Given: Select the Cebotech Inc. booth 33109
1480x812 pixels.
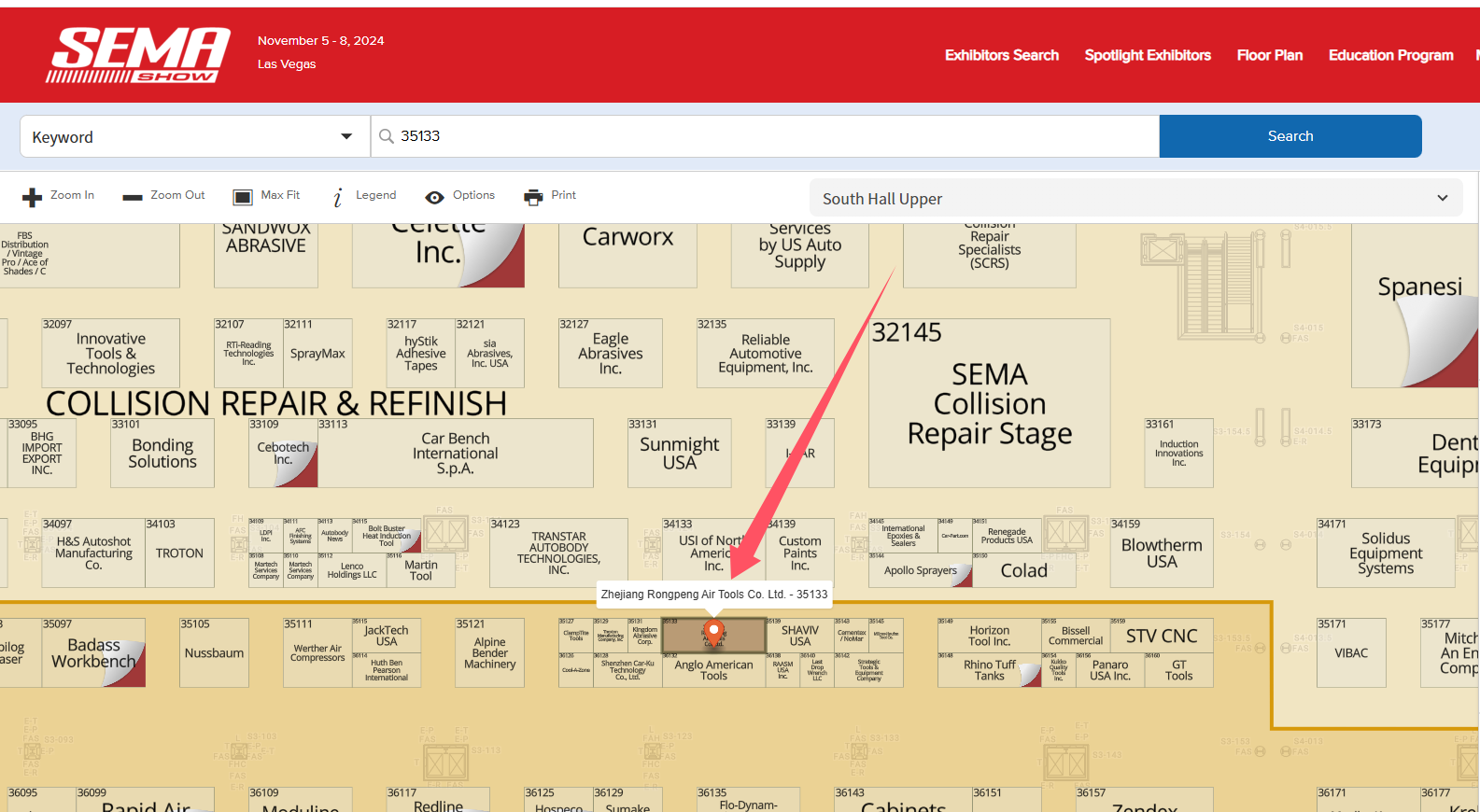Looking at the screenshot, I should point(283,453).
